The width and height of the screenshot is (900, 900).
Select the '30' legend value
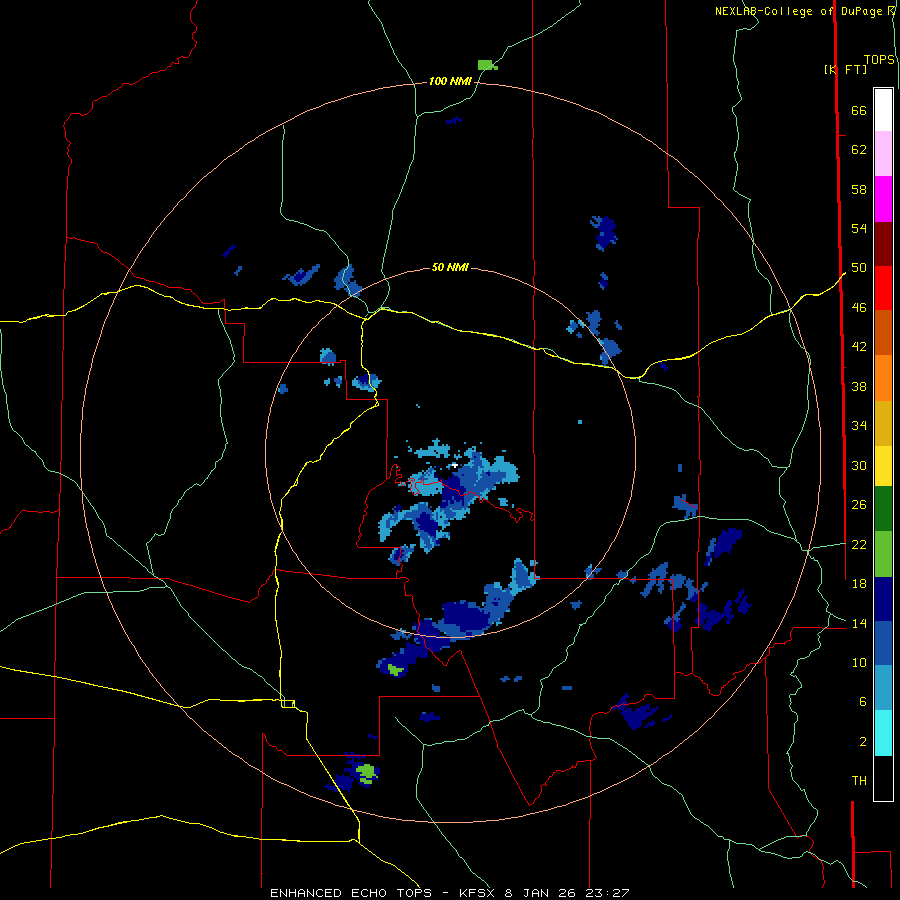(x=859, y=465)
